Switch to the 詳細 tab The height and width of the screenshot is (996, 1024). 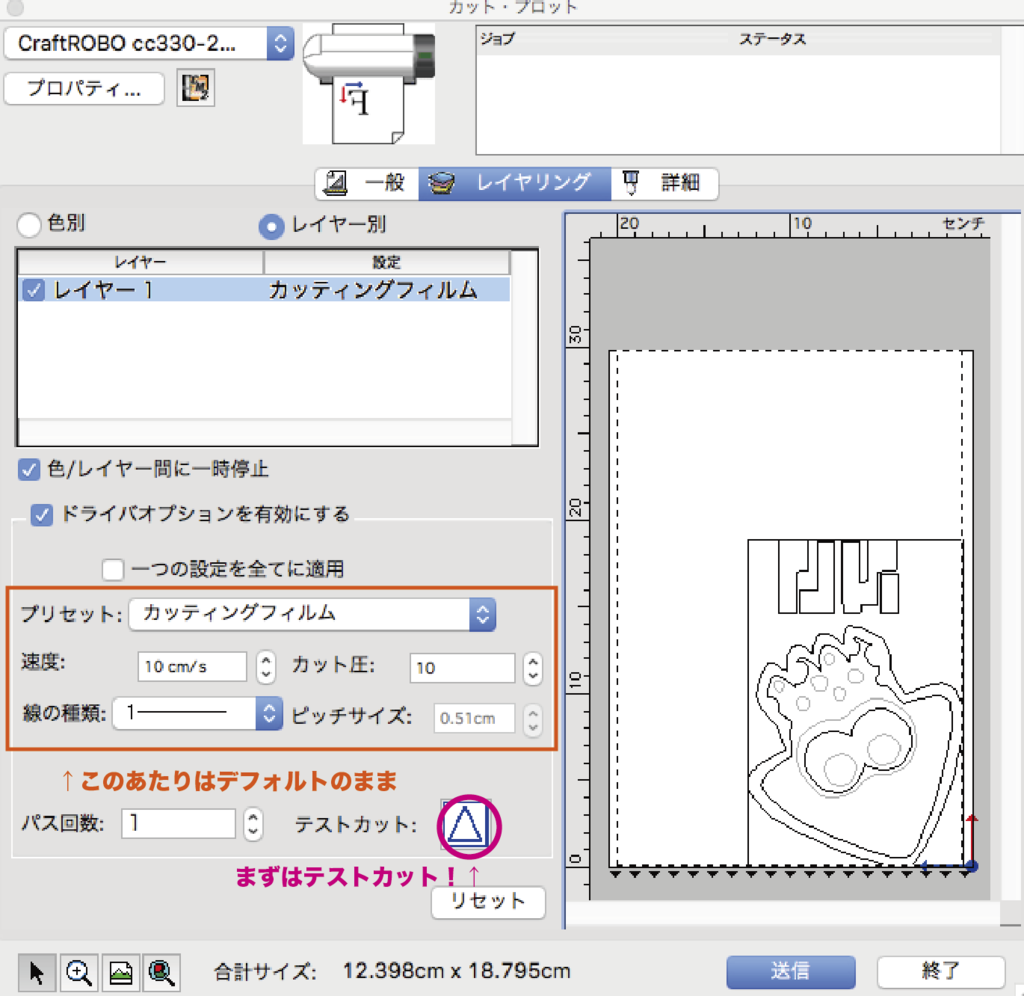point(664,183)
